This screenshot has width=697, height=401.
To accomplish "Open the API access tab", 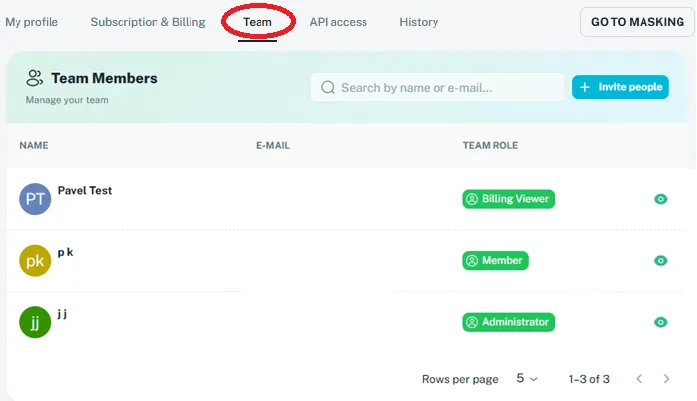I will coord(338,22).
